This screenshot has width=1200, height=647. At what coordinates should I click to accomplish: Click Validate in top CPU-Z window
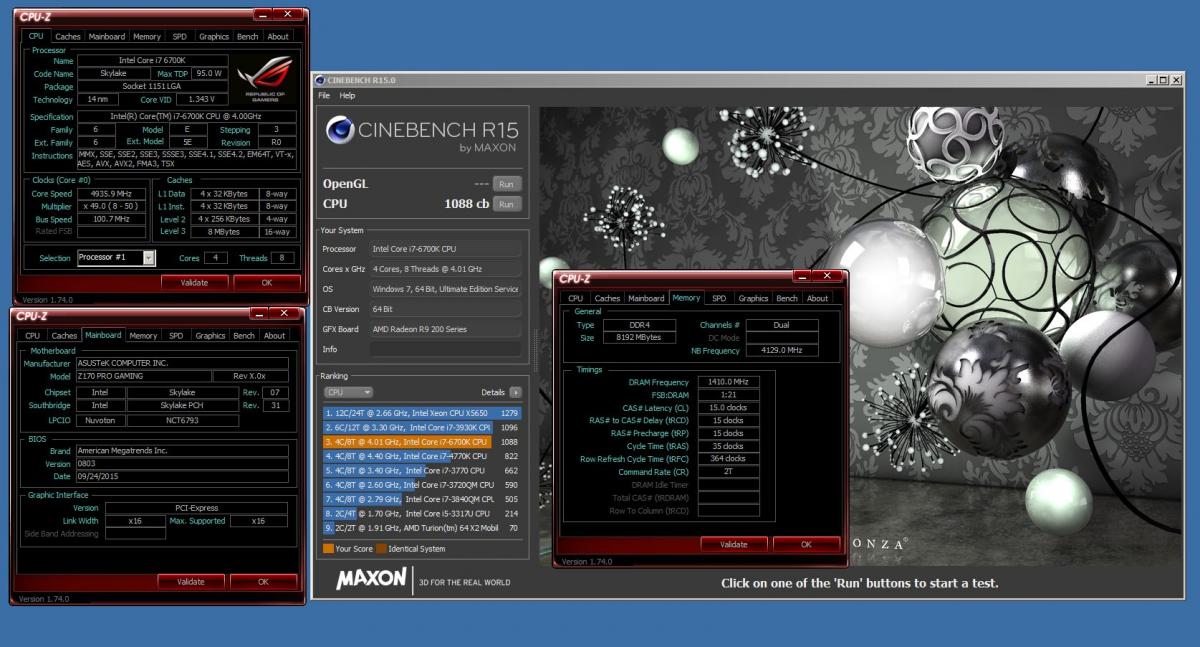tap(194, 283)
